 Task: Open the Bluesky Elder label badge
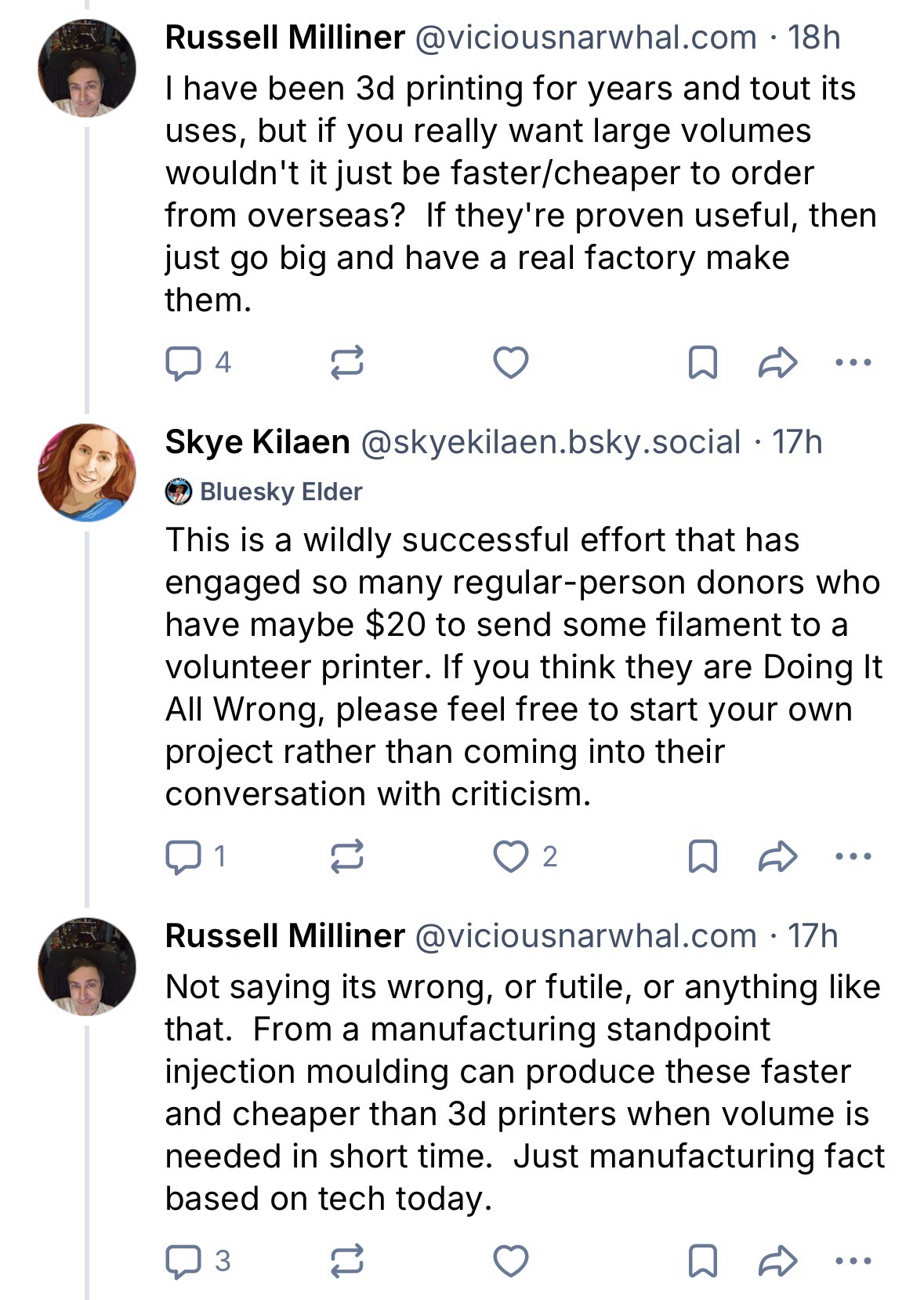(264, 492)
